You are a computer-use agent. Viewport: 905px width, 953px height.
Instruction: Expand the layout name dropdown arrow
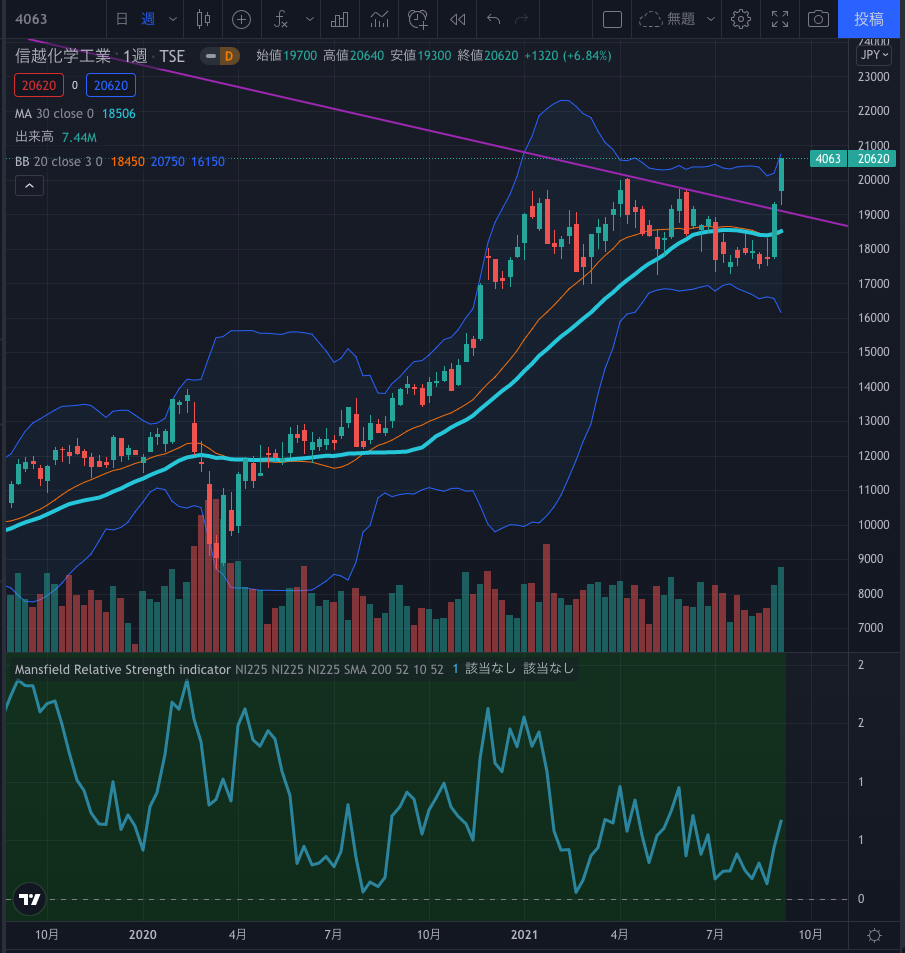tap(711, 19)
